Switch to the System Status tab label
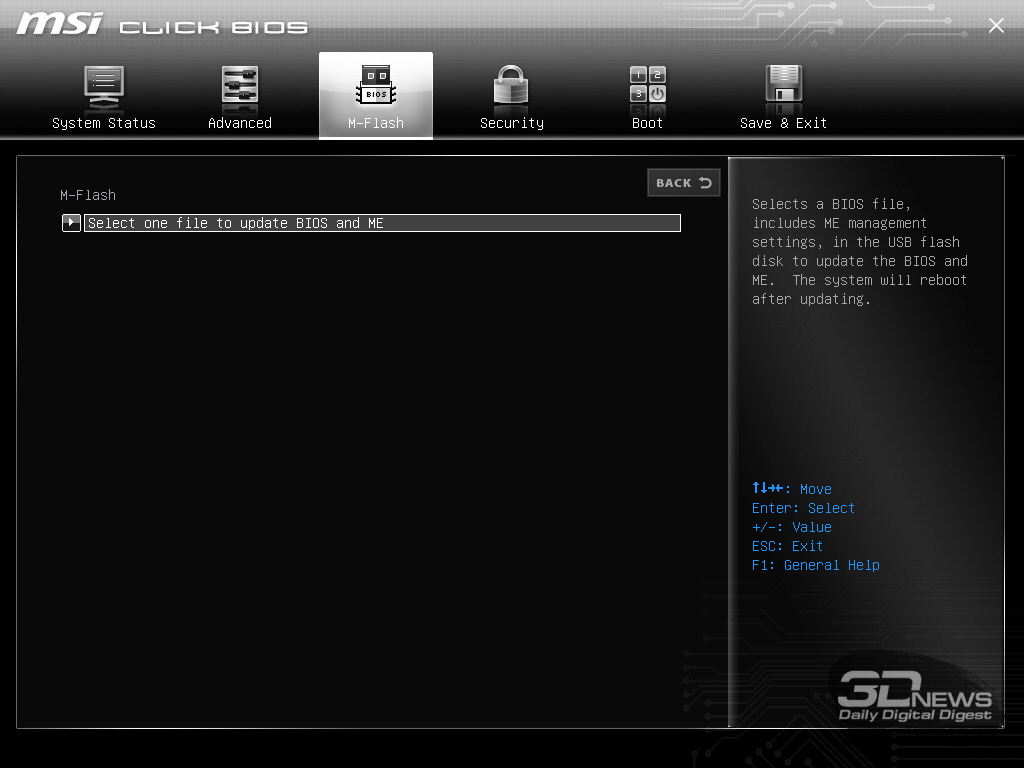 (x=104, y=123)
